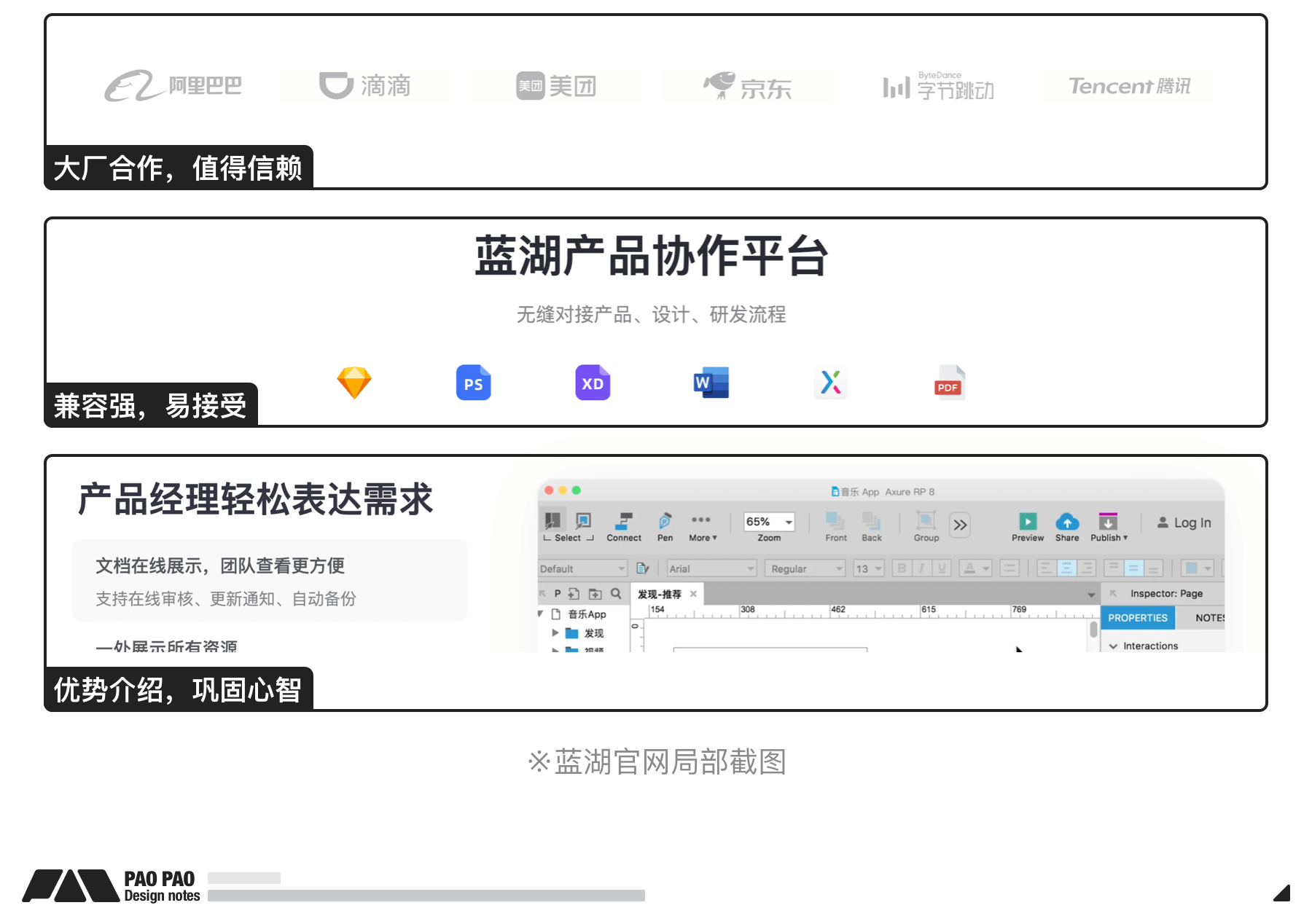Click the Group objects icon
The height and width of the screenshot is (924, 1312).
point(926,522)
